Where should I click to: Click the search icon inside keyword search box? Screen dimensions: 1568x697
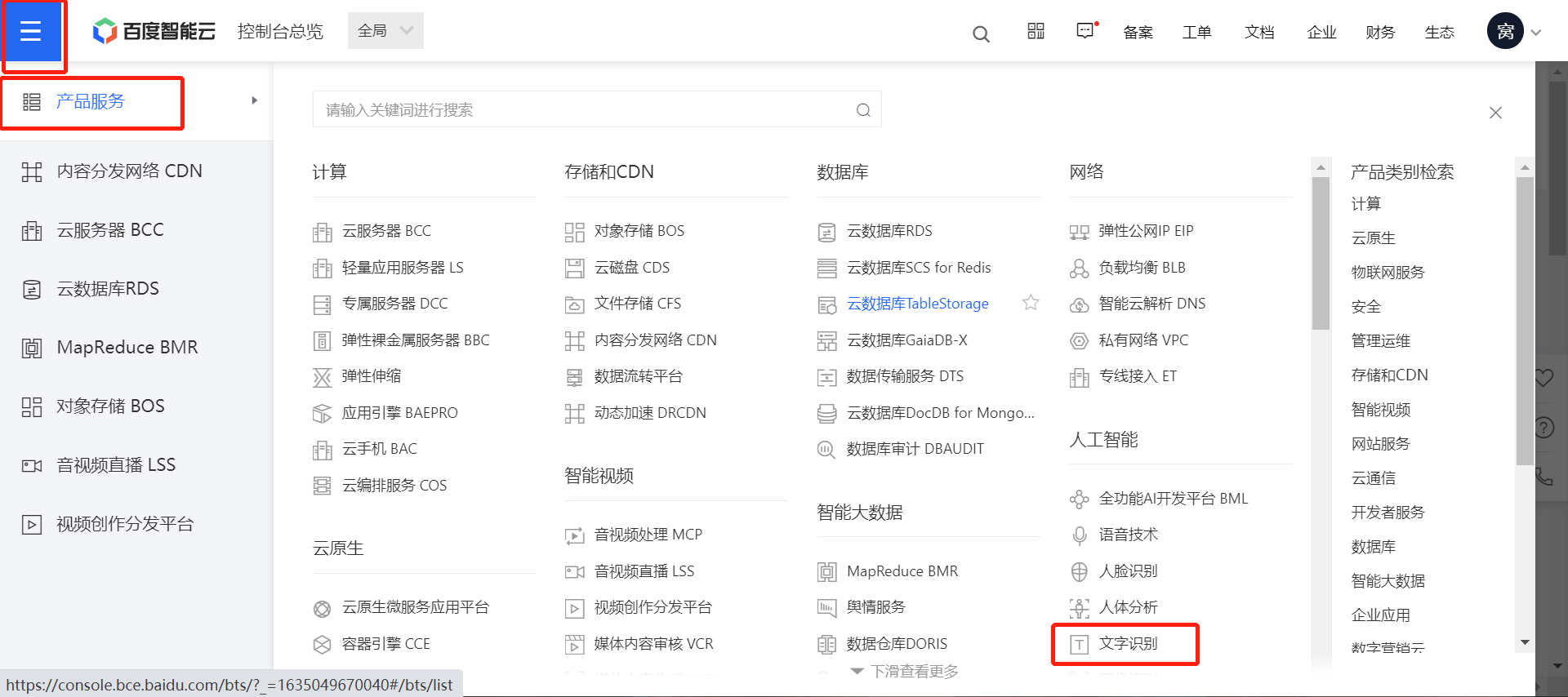pyautogui.click(x=863, y=110)
